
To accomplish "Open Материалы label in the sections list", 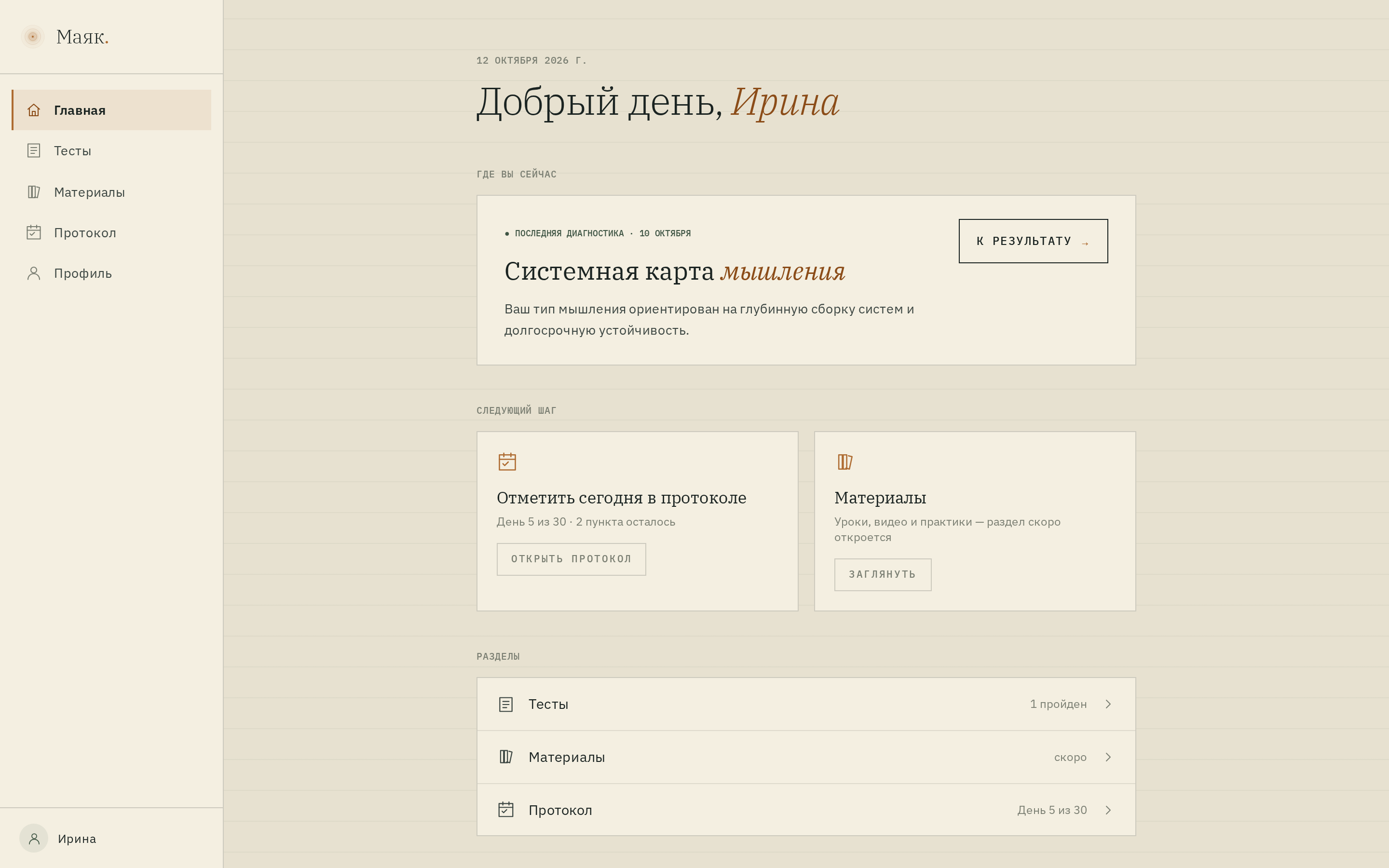I will tap(567, 757).
